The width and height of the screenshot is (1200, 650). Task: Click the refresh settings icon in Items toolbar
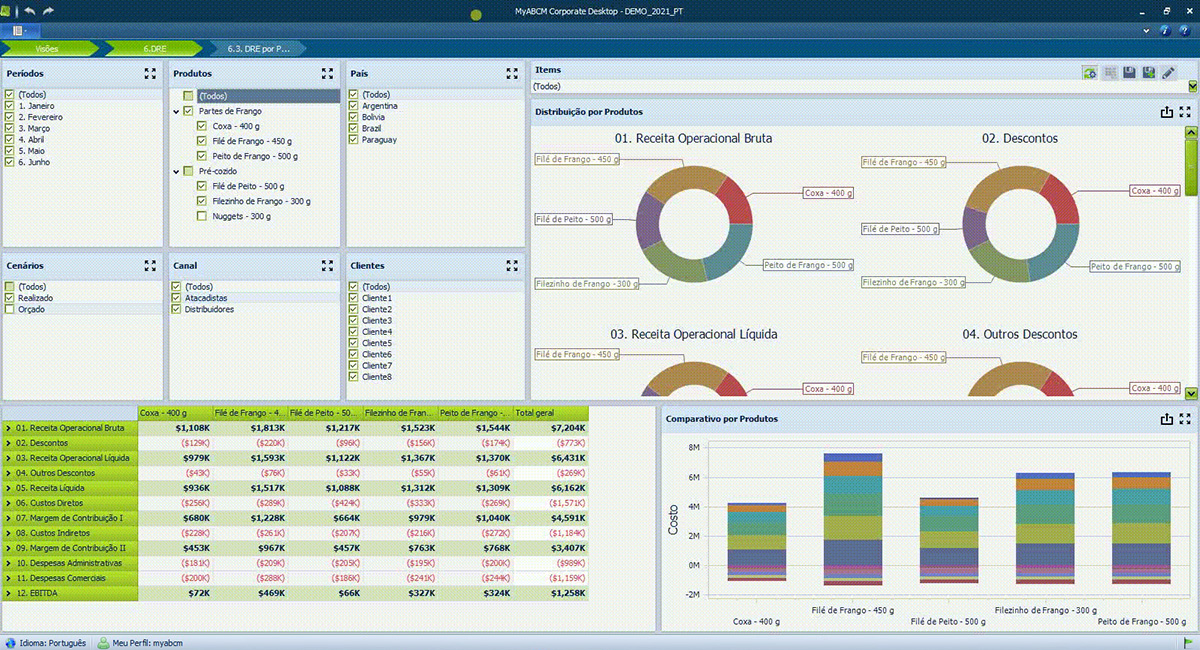[x=1090, y=73]
